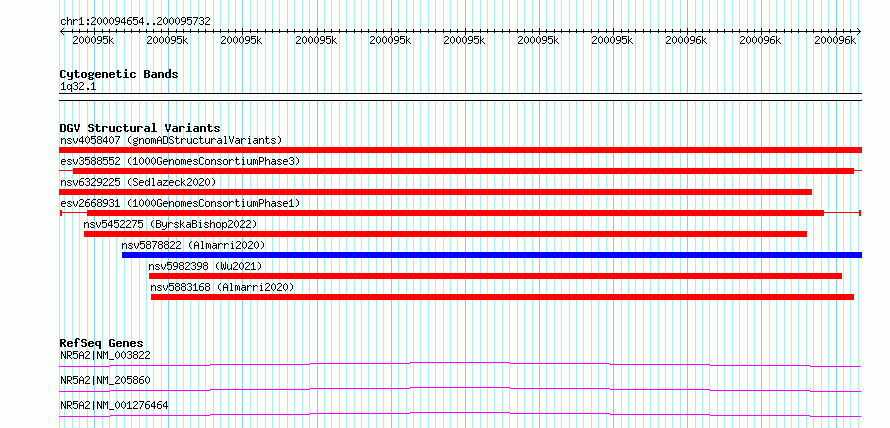Click the ruler's left arrowhead
The image size is (890, 428).
tap(63, 31)
